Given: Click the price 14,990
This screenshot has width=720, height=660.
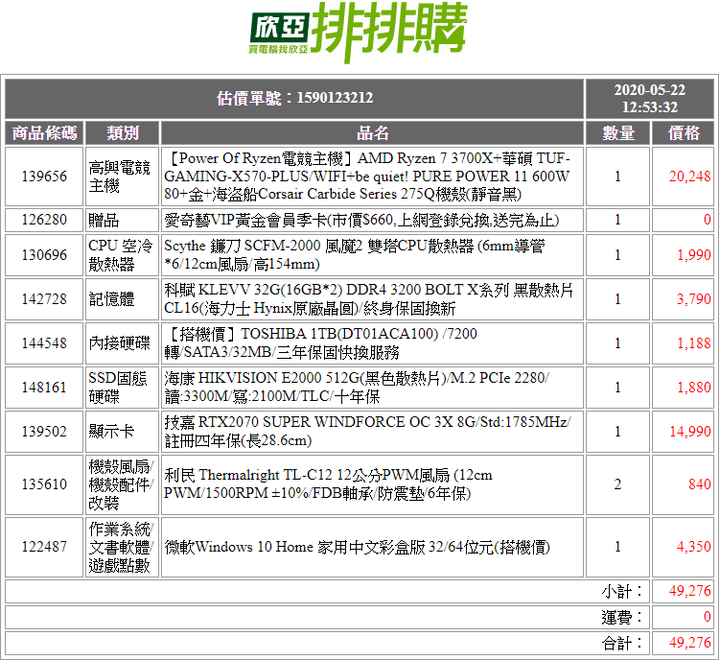Looking at the screenshot, I should [x=690, y=431].
